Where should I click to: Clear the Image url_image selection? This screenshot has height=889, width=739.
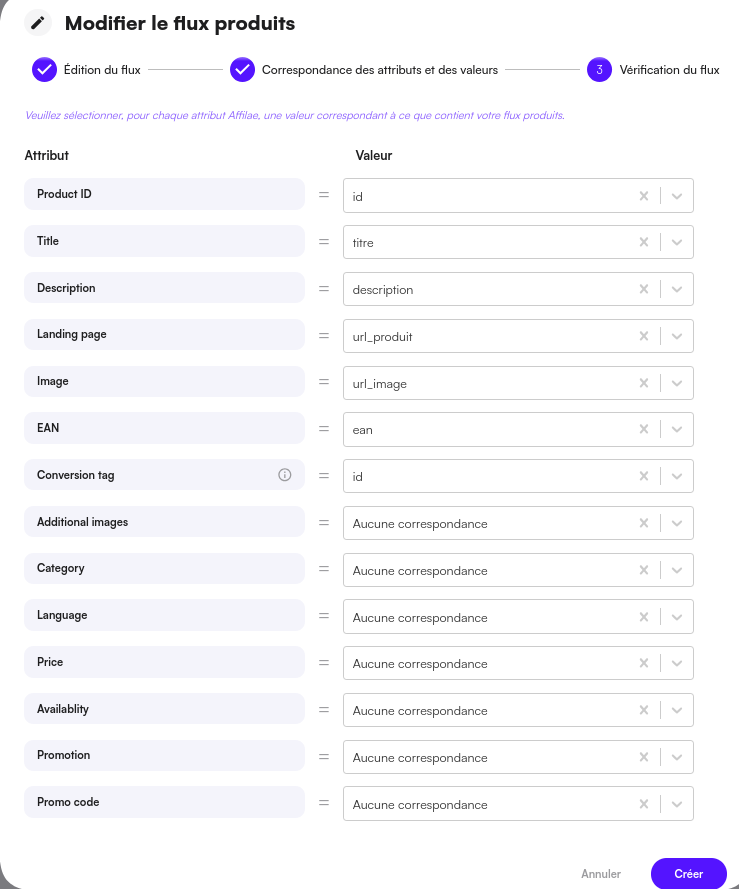(x=644, y=383)
